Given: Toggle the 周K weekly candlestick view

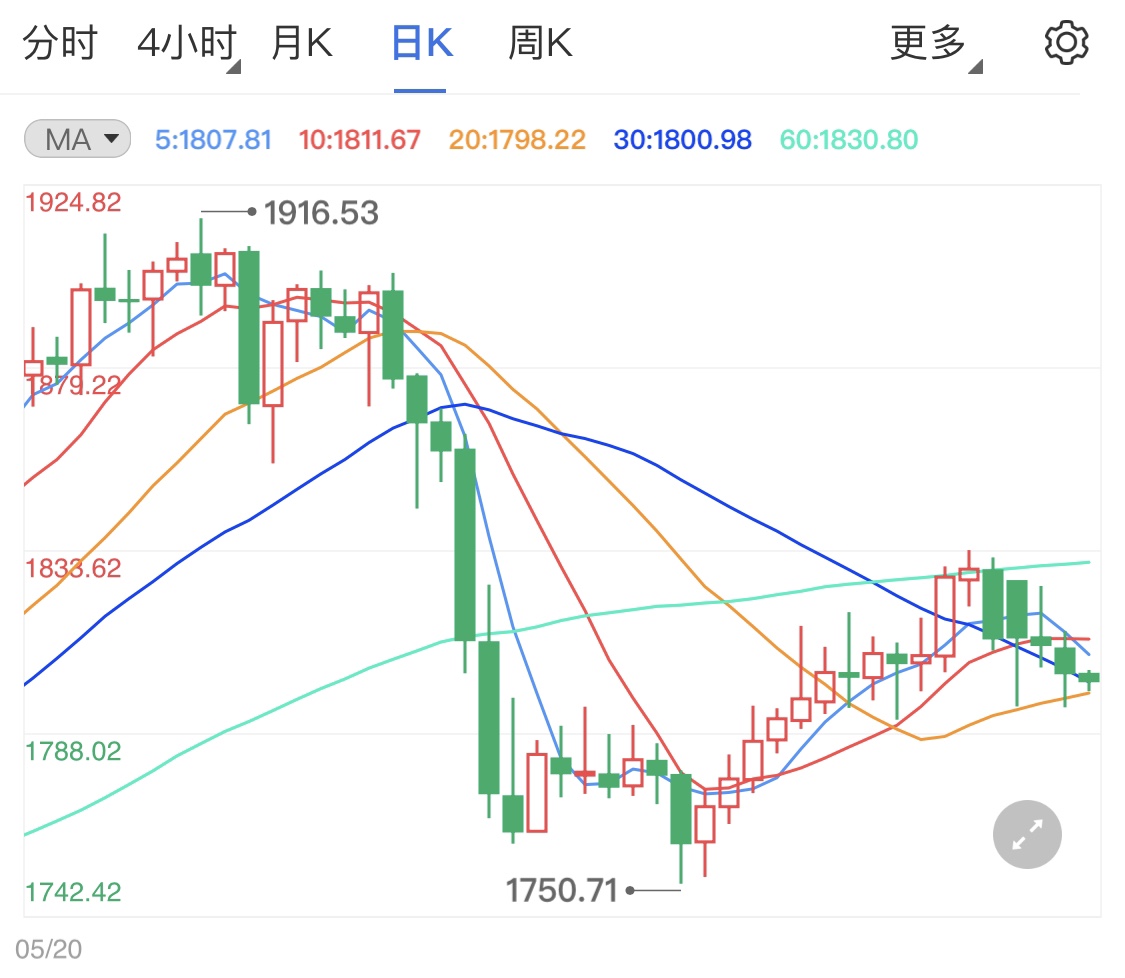Looking at the screenshot, I should tap(538, 42).
